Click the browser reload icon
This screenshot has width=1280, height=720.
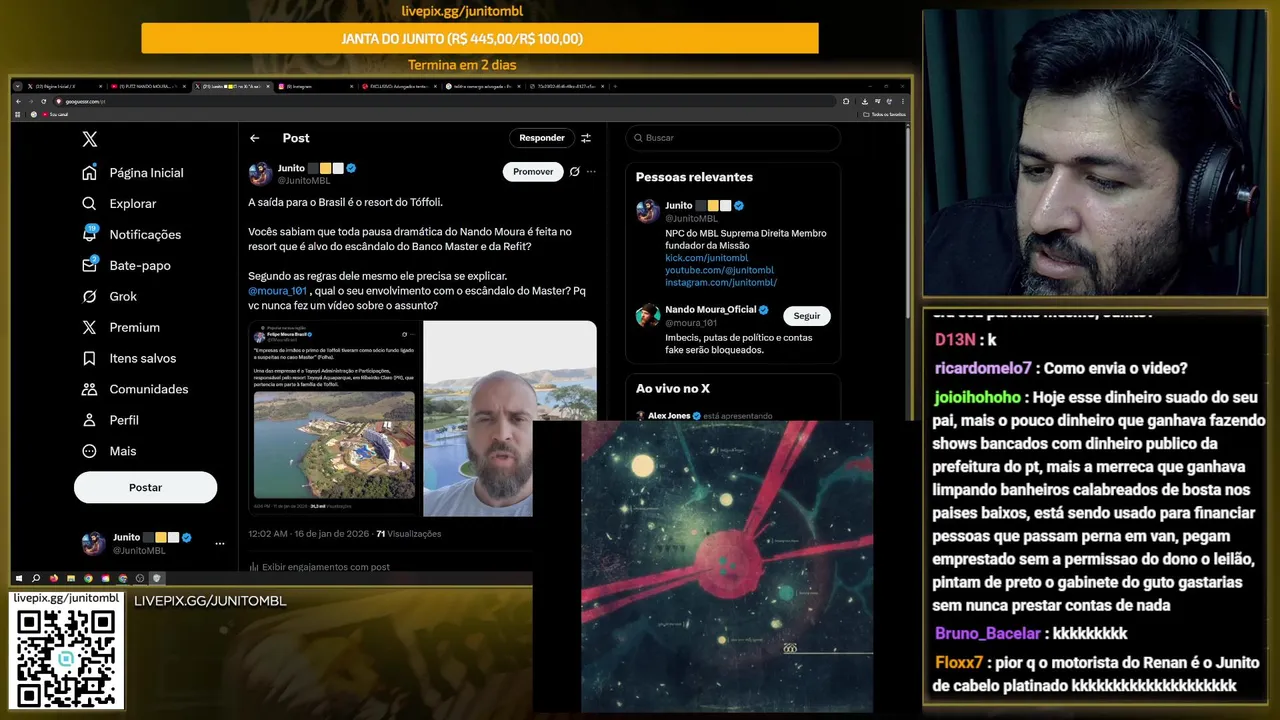(43, 101)
